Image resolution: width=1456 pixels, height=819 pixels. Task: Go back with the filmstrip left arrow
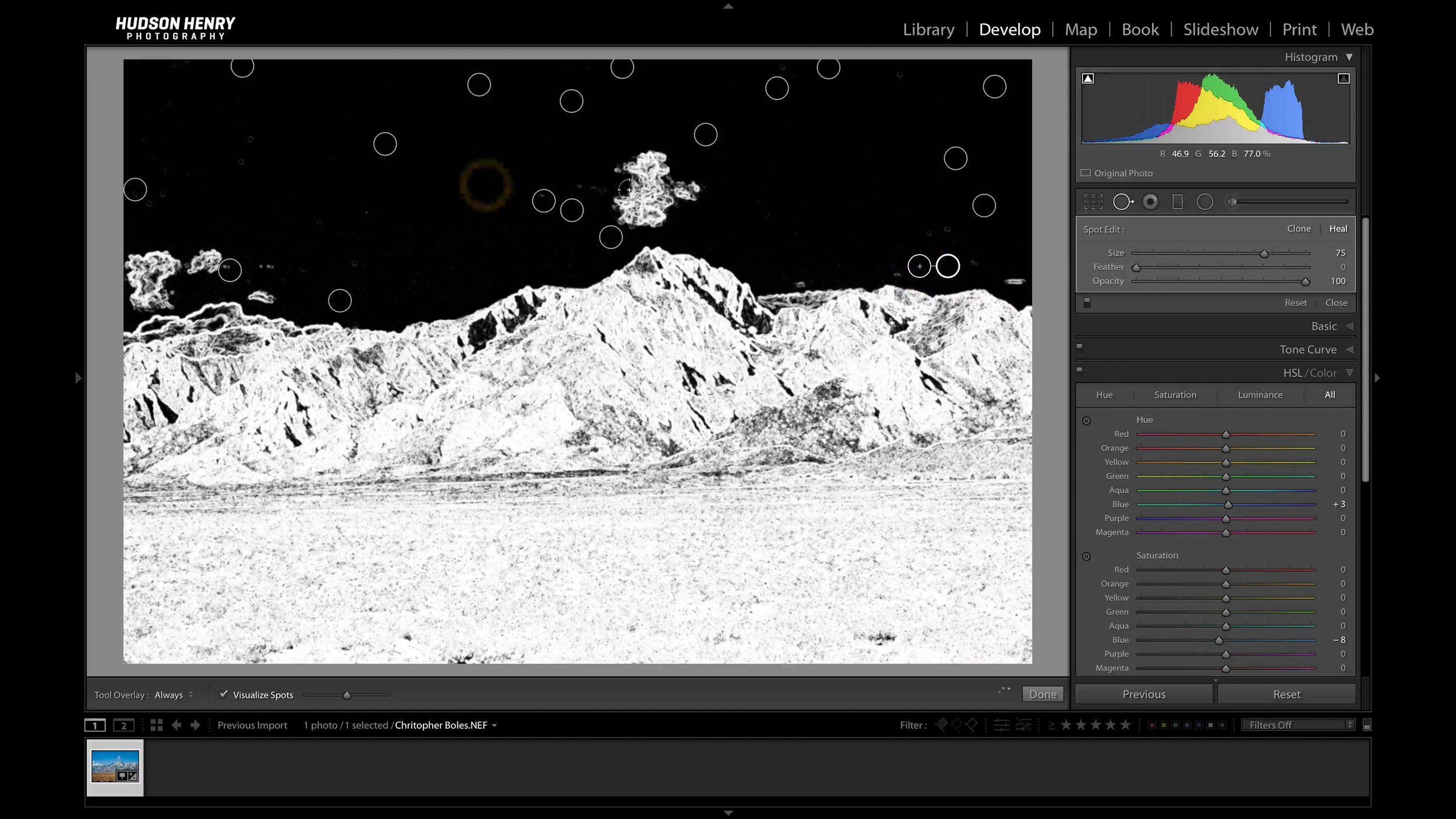[x=176, y=725]
